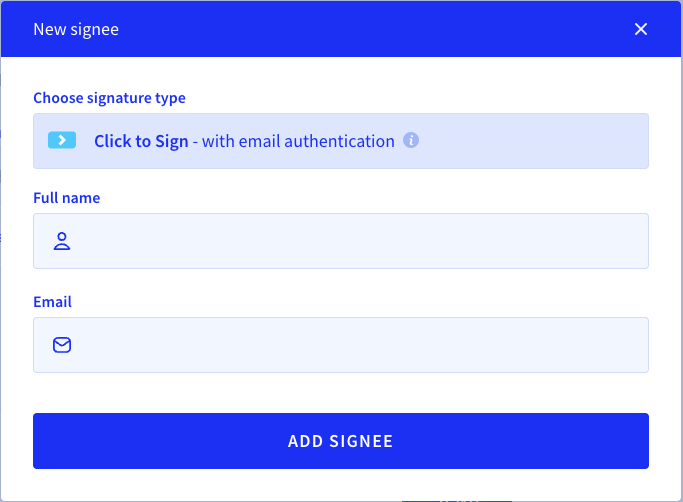Focus the Full name text field

point(341,241)
